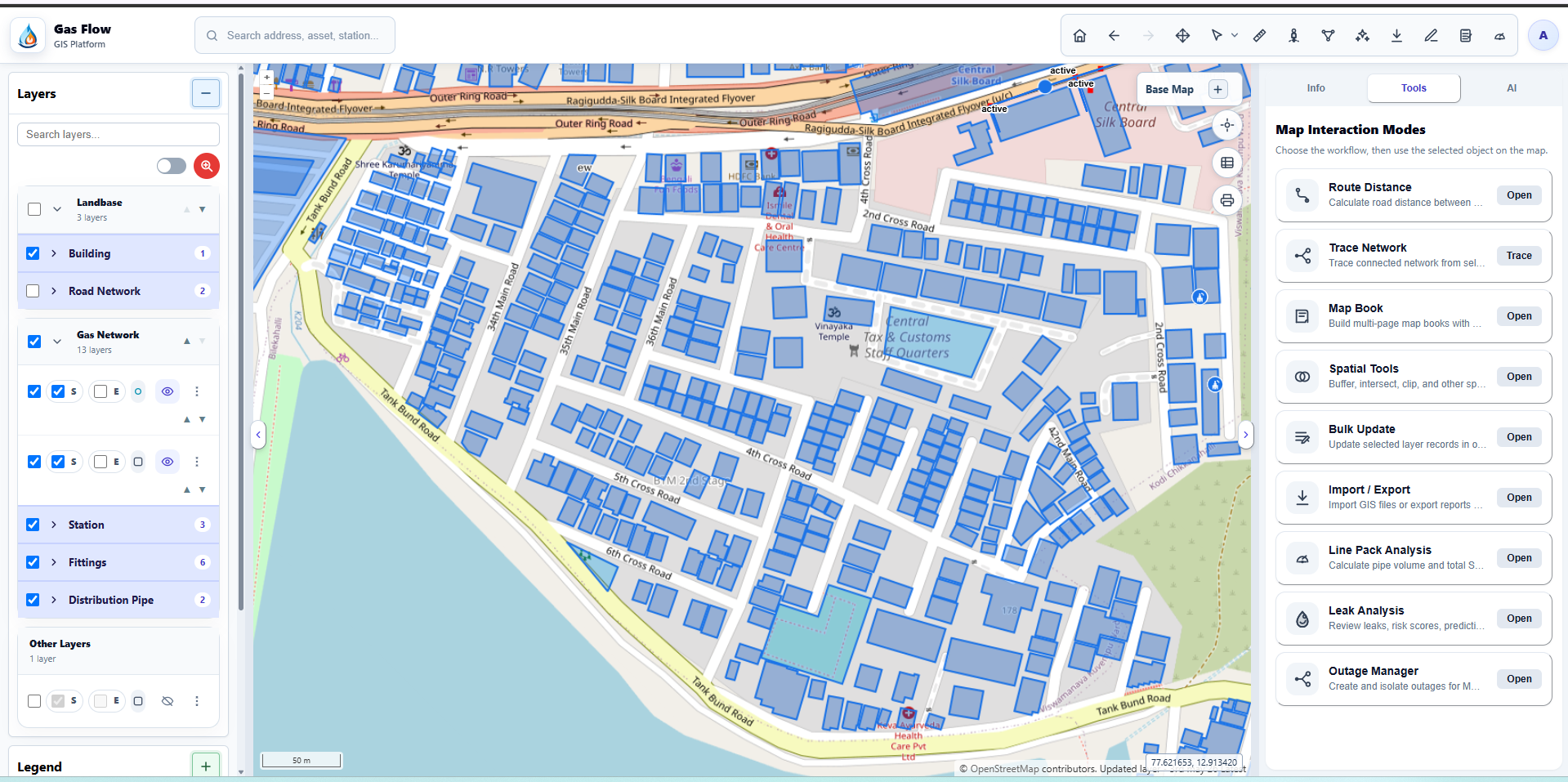Screen dimensions: 1568x782
Task: Open Spatial Tools
Action: 1519,377
